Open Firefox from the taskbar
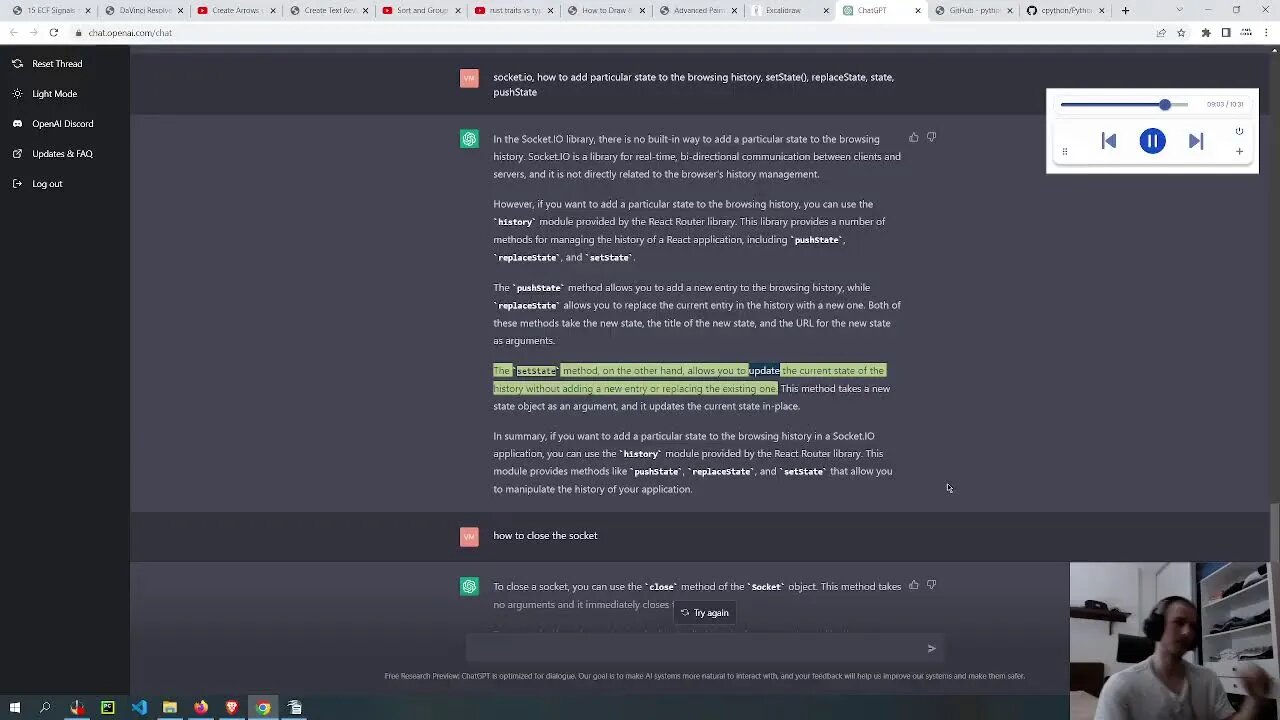Viewport: 1280px width, 720px height. pos(201,708)
